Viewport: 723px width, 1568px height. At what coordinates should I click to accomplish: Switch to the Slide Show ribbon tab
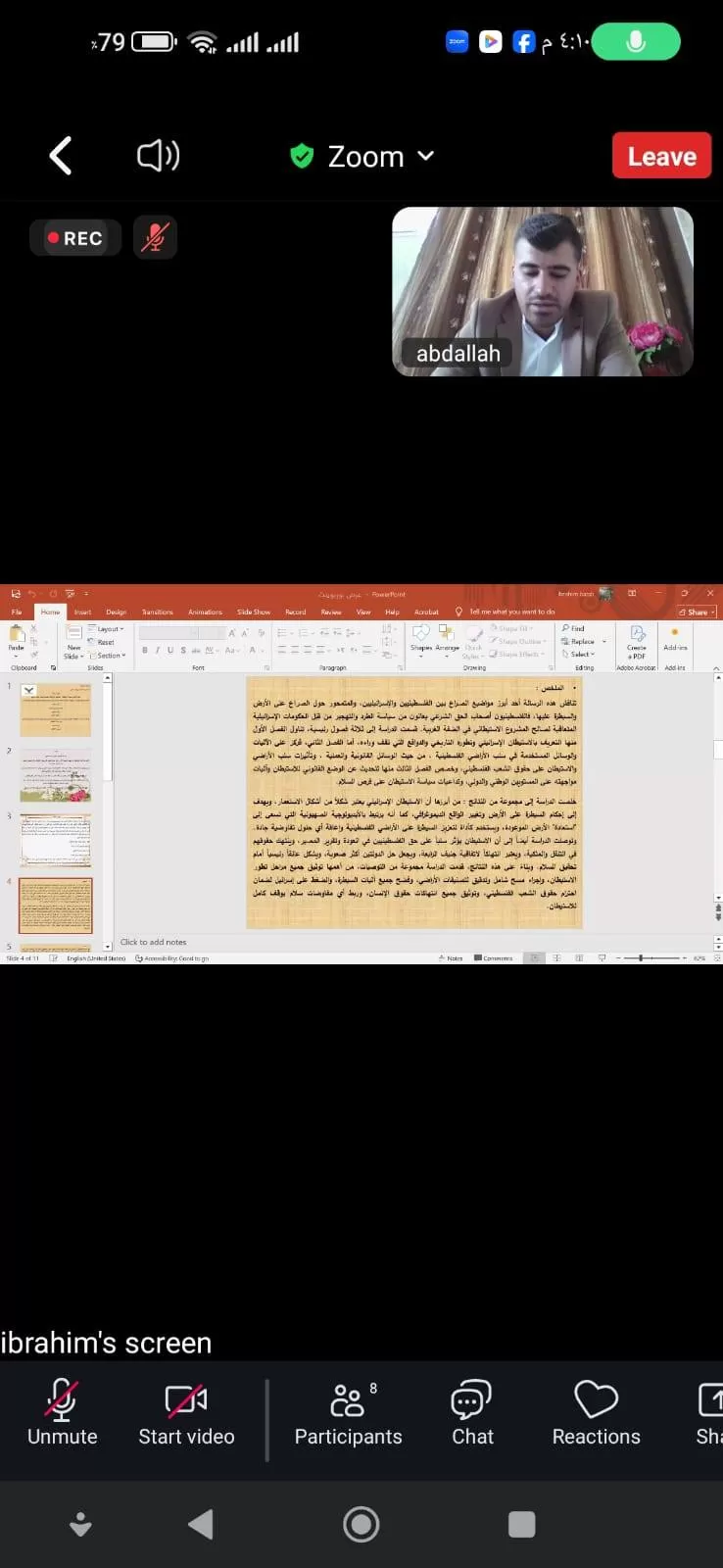coord(253,612)
